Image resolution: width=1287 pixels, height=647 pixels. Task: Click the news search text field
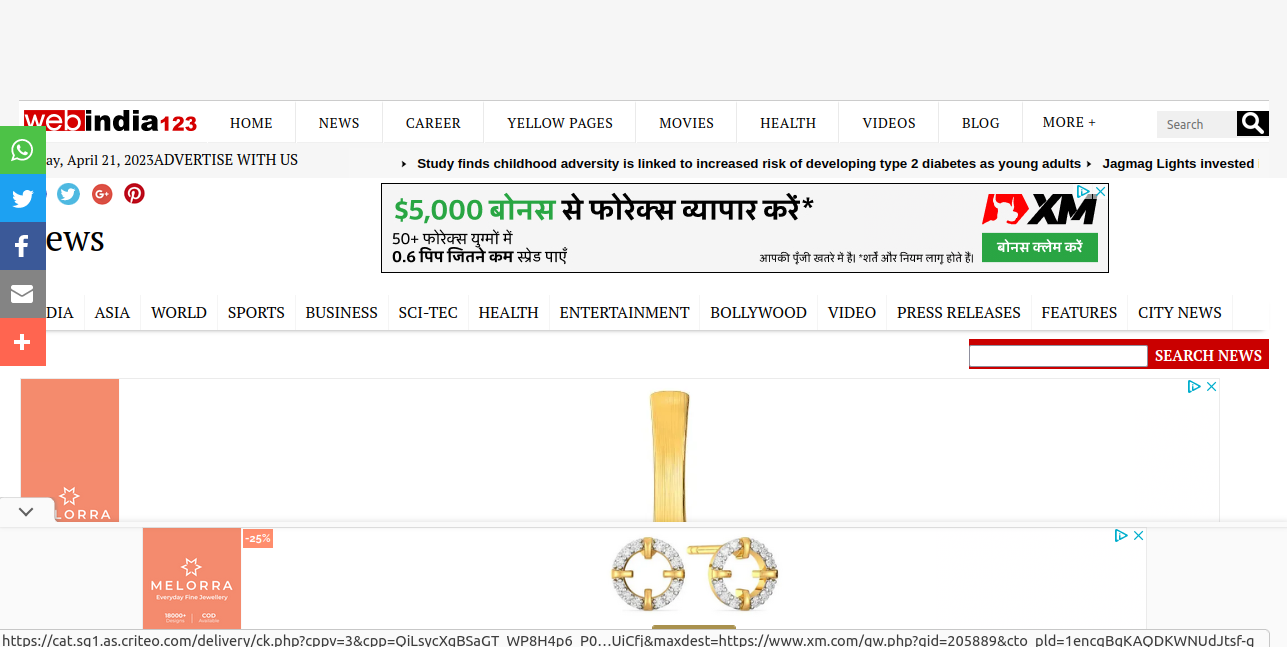(1058, 356)
